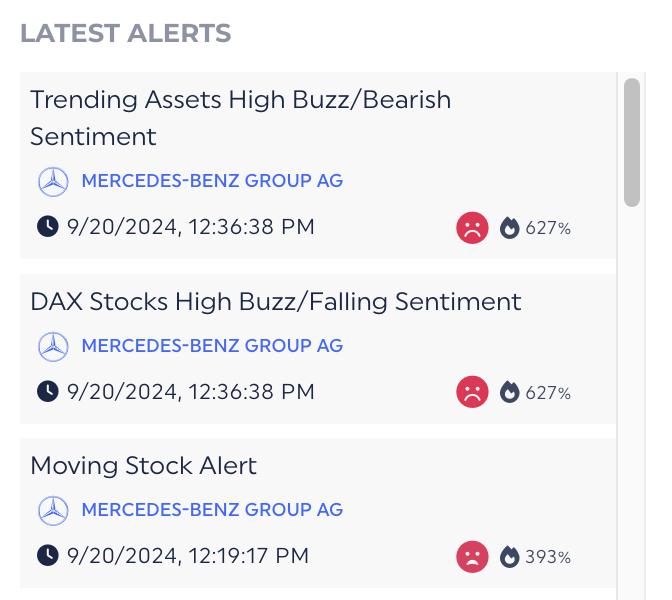The height and width of the screenshot is (600, 672).
Task: Click the Latest Alerts heading
Action: coord(126,33)
